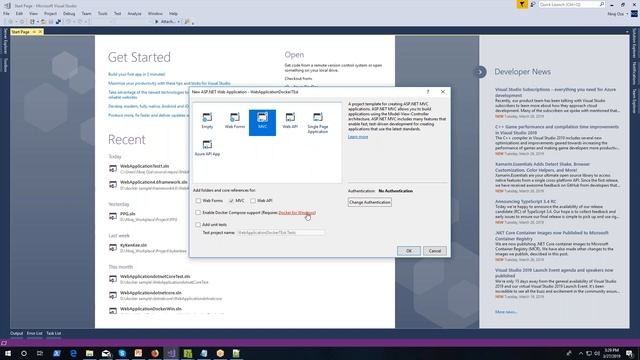640x360 pixels.
Task: Open recent solution WebApplicationdotnetcore.sln
Action: coord(151,293)
